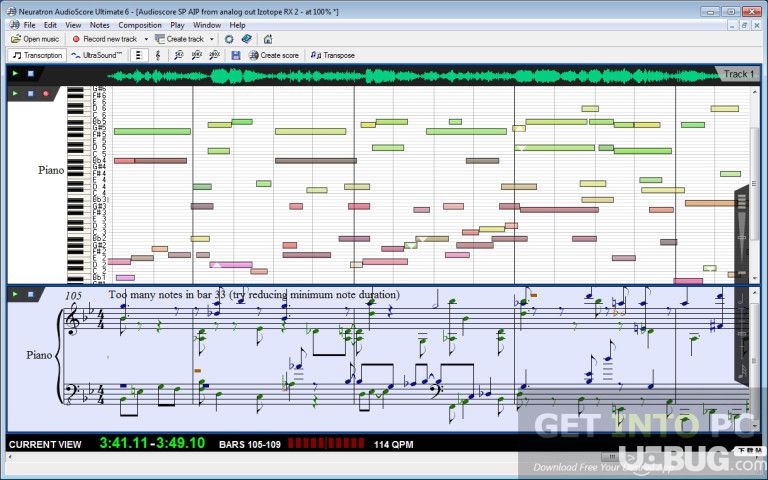Switch to Transcription view
The image size is (768, 480).
[x=37, y=55]
